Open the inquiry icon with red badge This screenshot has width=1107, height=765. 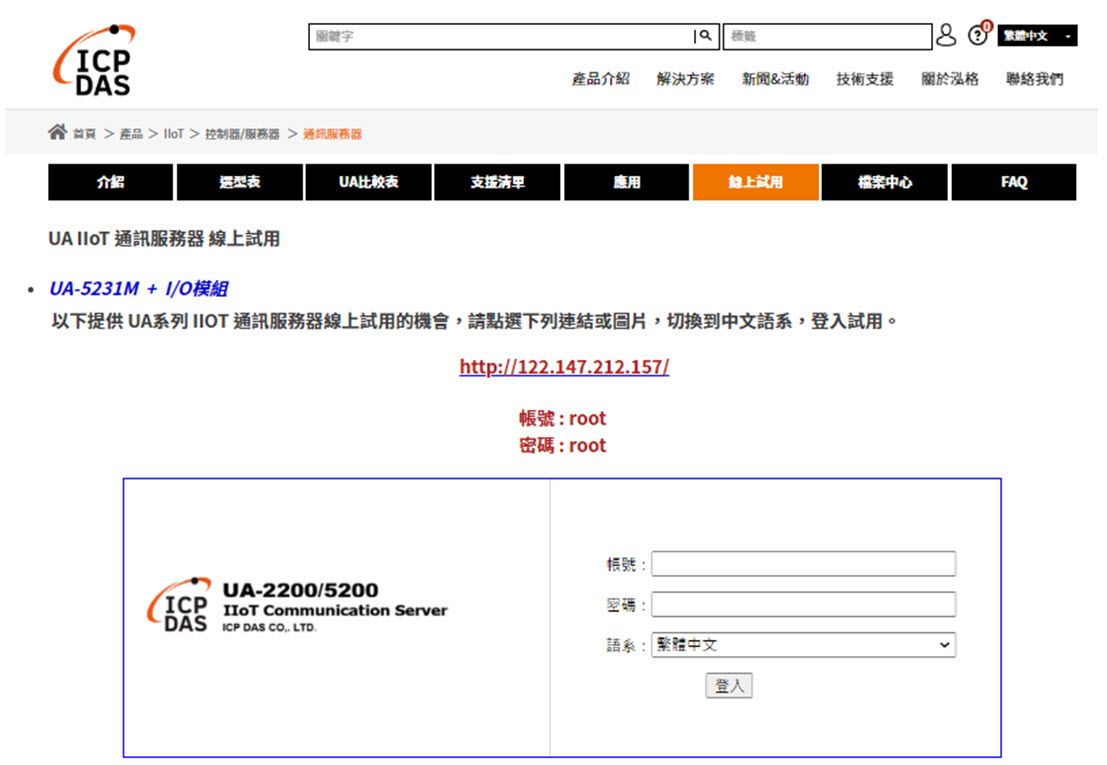click(x=979, y=33)
